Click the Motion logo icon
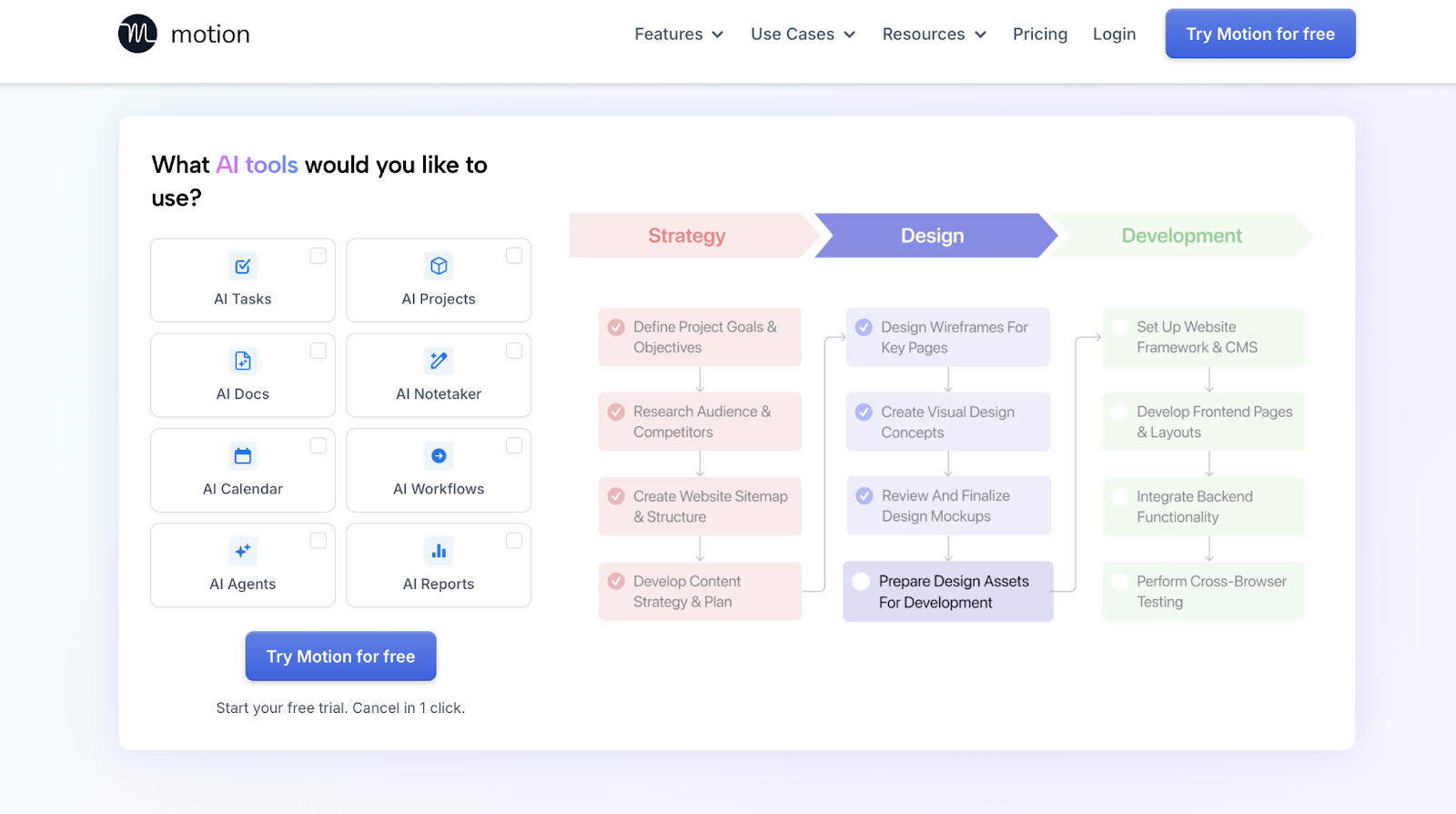 (137, 34)
